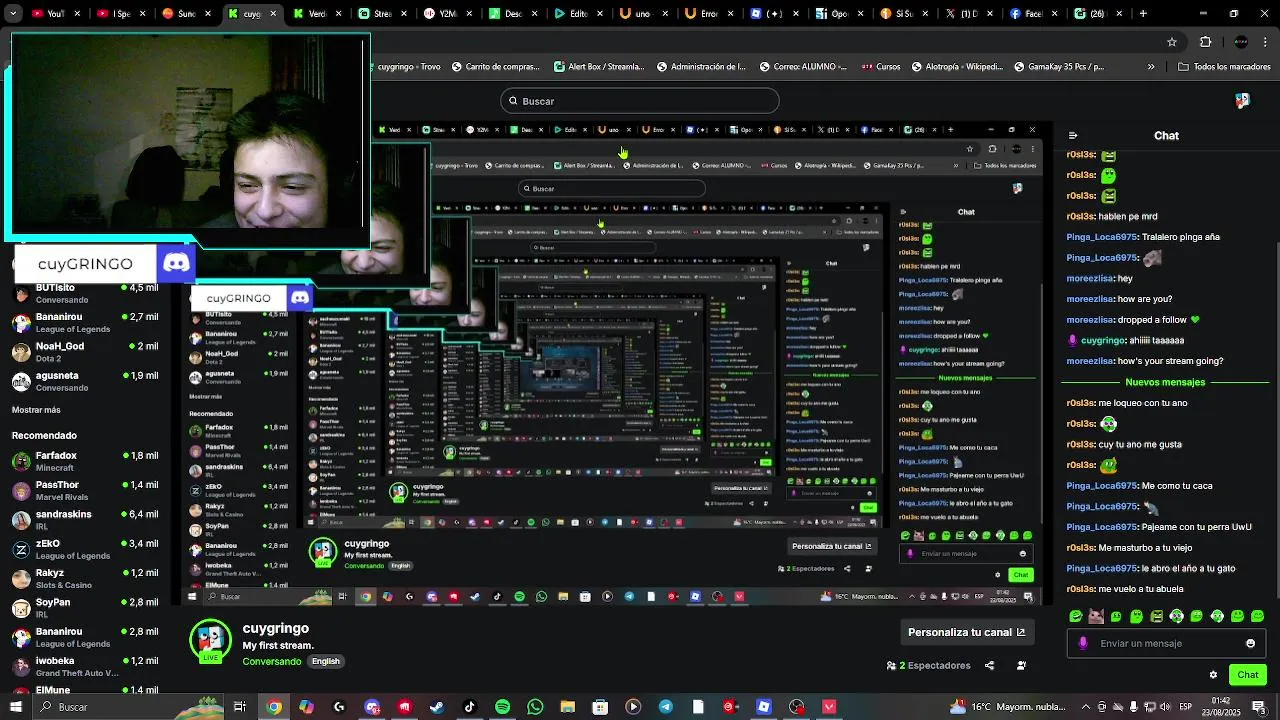Open chat settings gear icon
The image size is (1280, 720).
click(x=1213, y=675)
